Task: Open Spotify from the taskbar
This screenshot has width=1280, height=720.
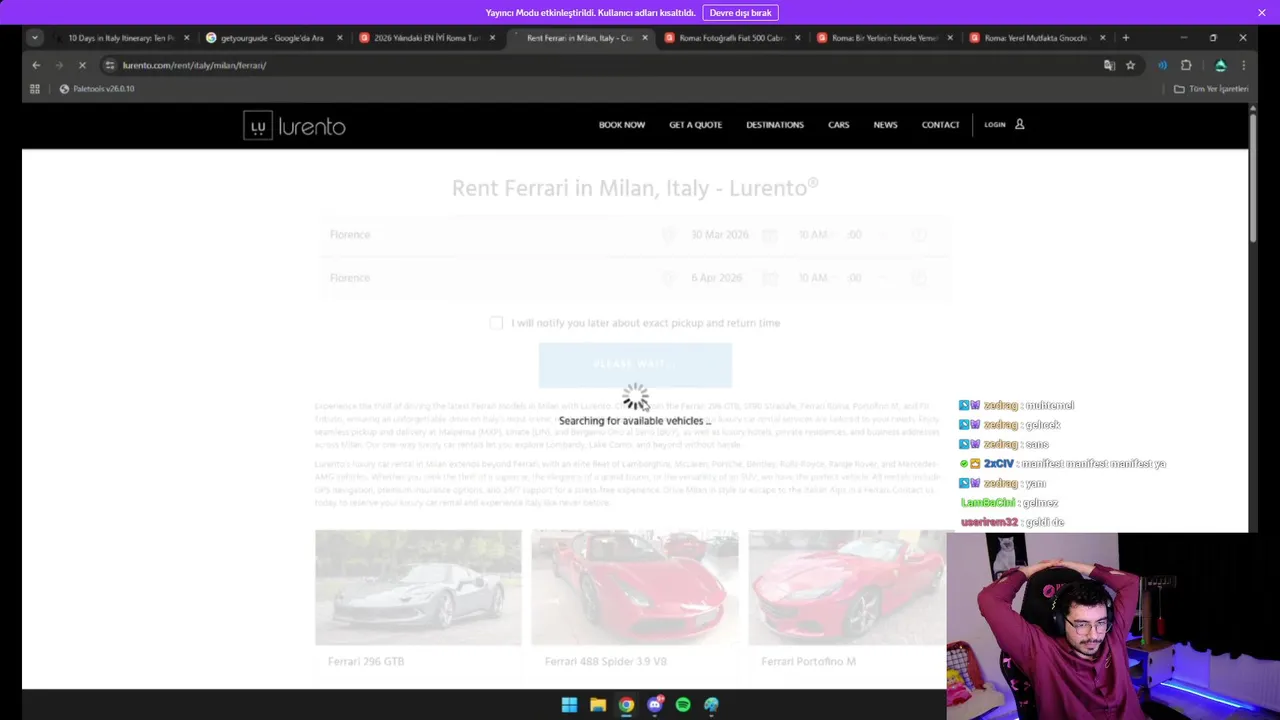Action: pos(683,705)
